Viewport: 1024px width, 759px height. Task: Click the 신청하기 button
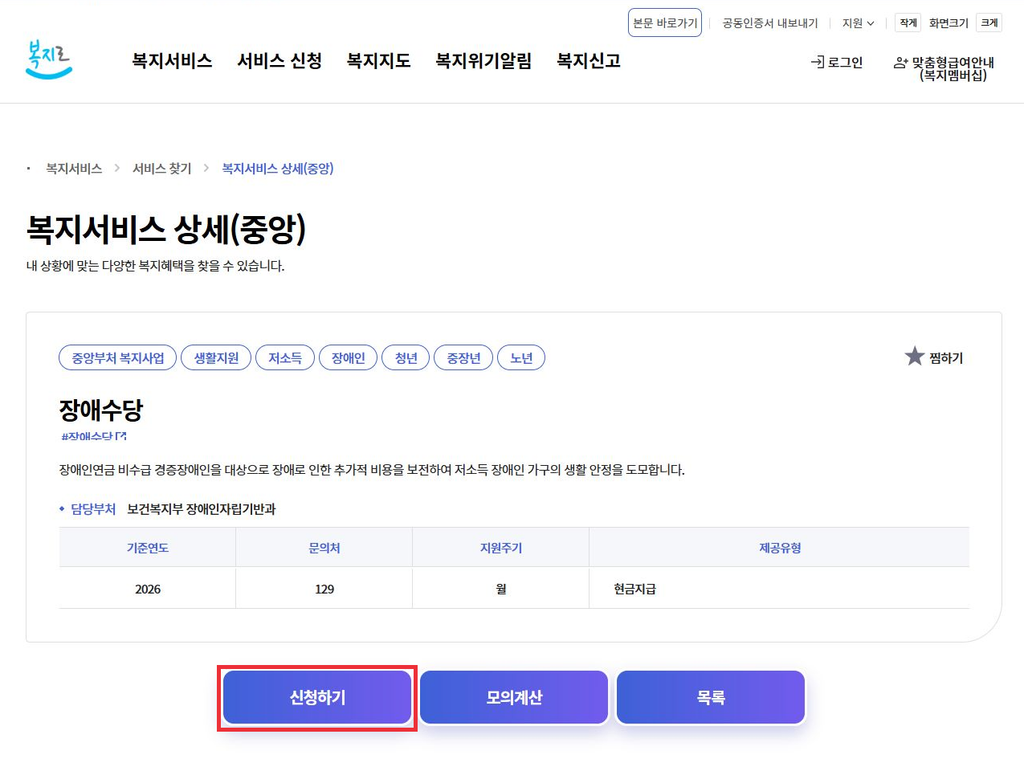317,698
